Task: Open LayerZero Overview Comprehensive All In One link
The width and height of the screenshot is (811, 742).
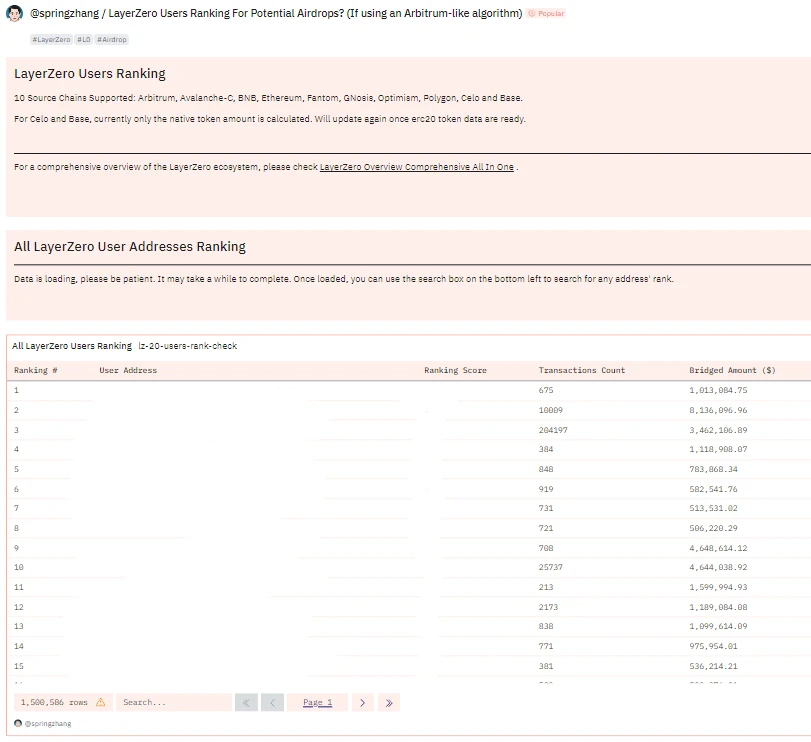Action: [416, 167]
